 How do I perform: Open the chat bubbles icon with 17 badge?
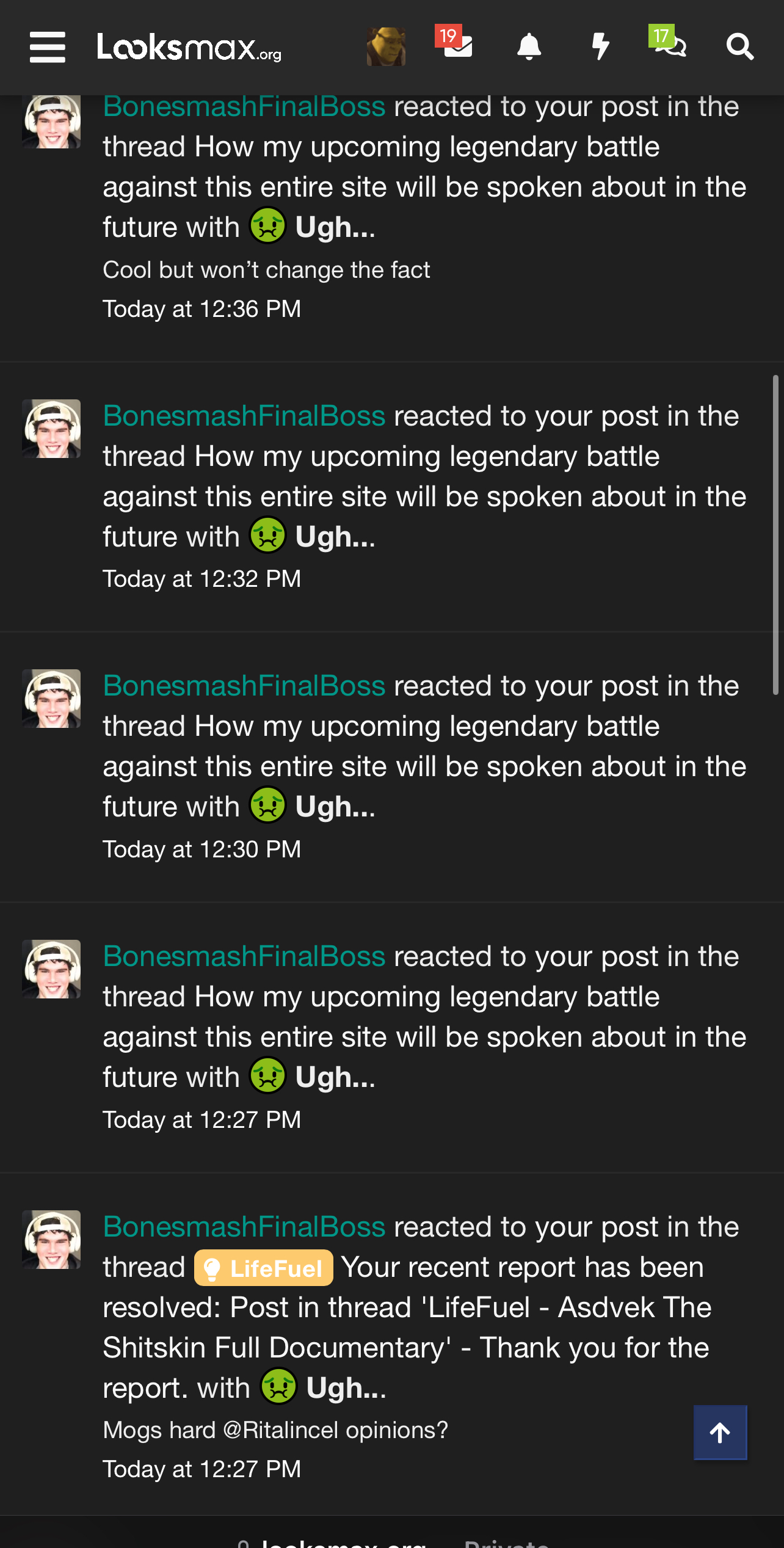tap(671, 46)
